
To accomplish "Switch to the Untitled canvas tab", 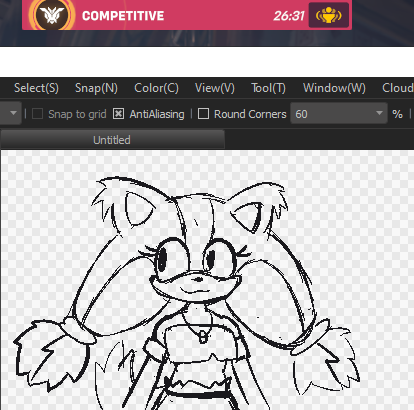I will (112, 140).
